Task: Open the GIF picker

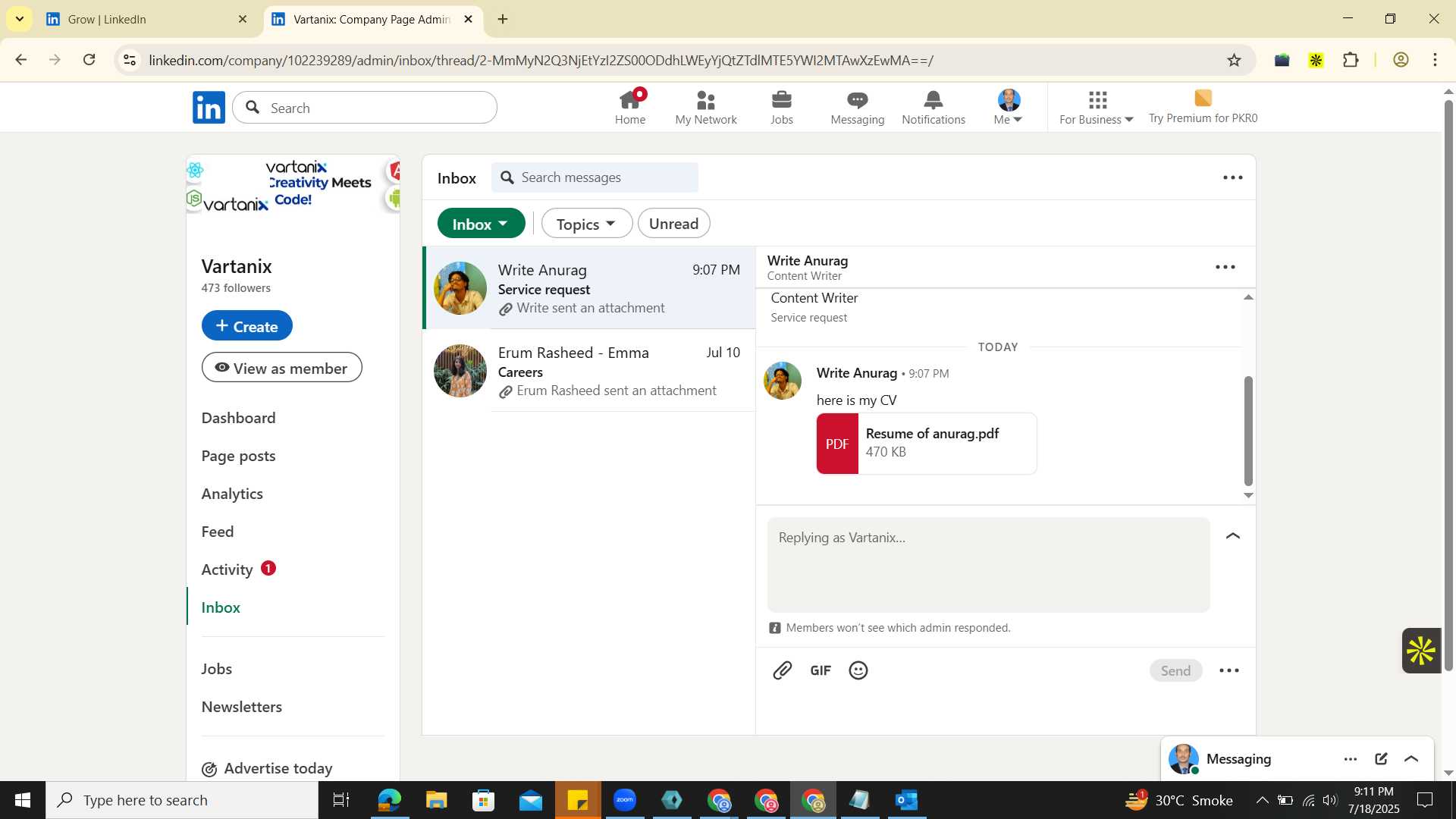Action: point(821,670)
